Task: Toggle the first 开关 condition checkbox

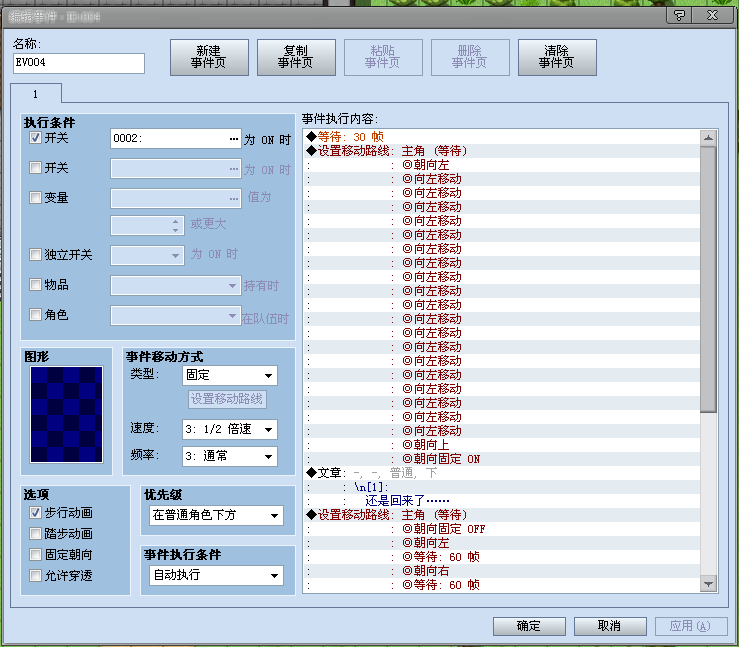Action: (35, 138)
